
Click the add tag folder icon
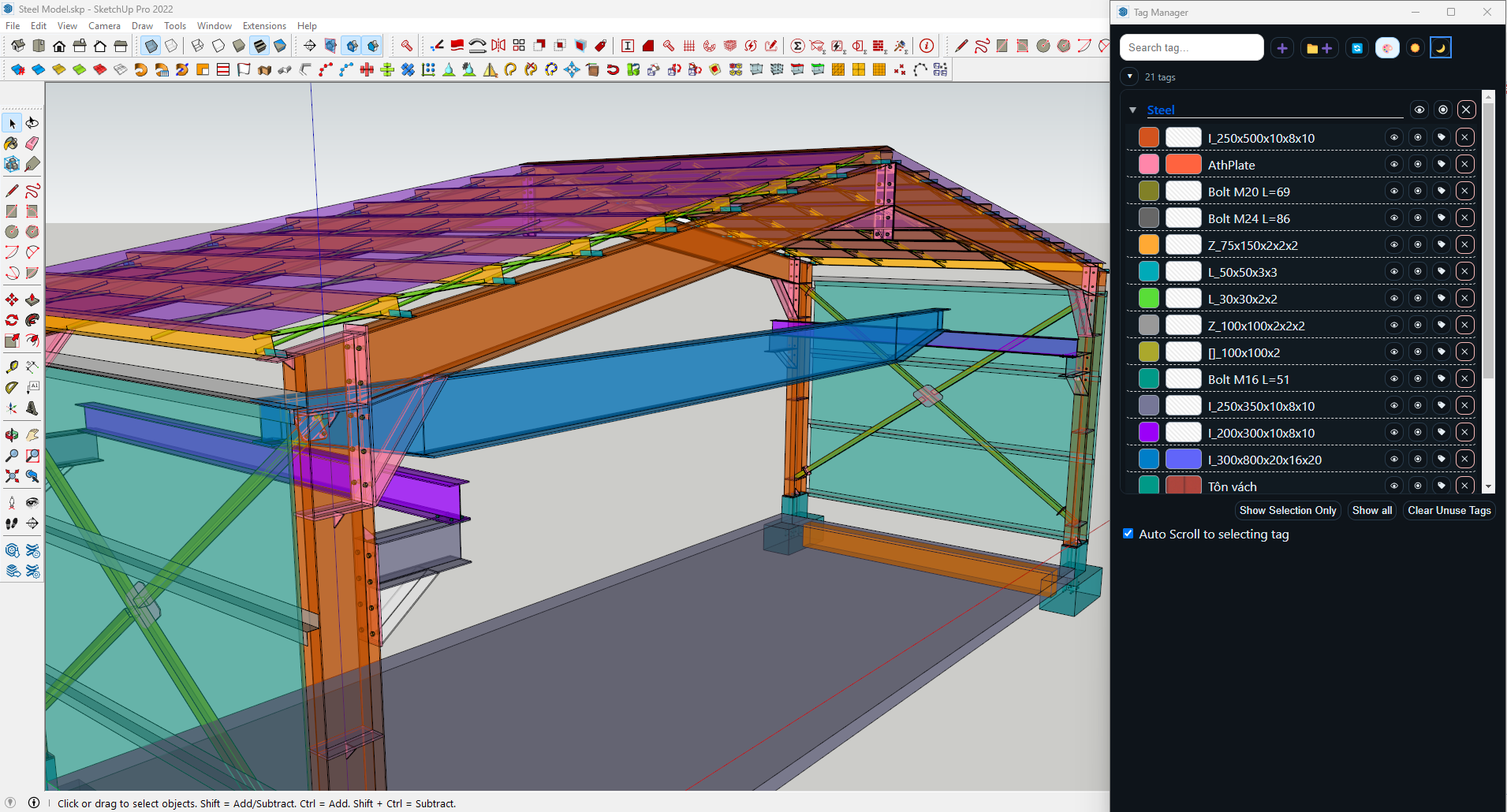1319,48
